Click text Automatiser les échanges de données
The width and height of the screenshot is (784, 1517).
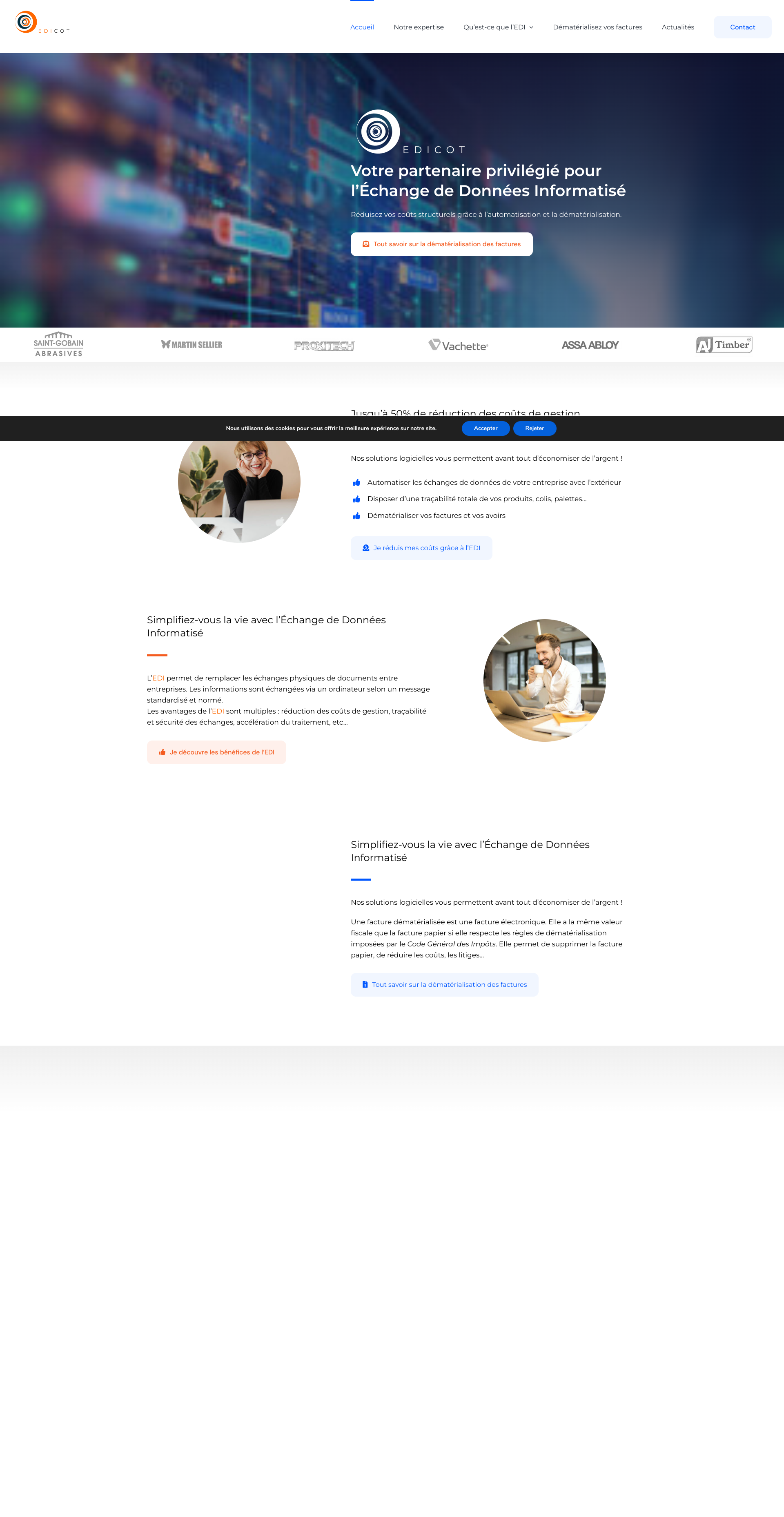[494, 482]
